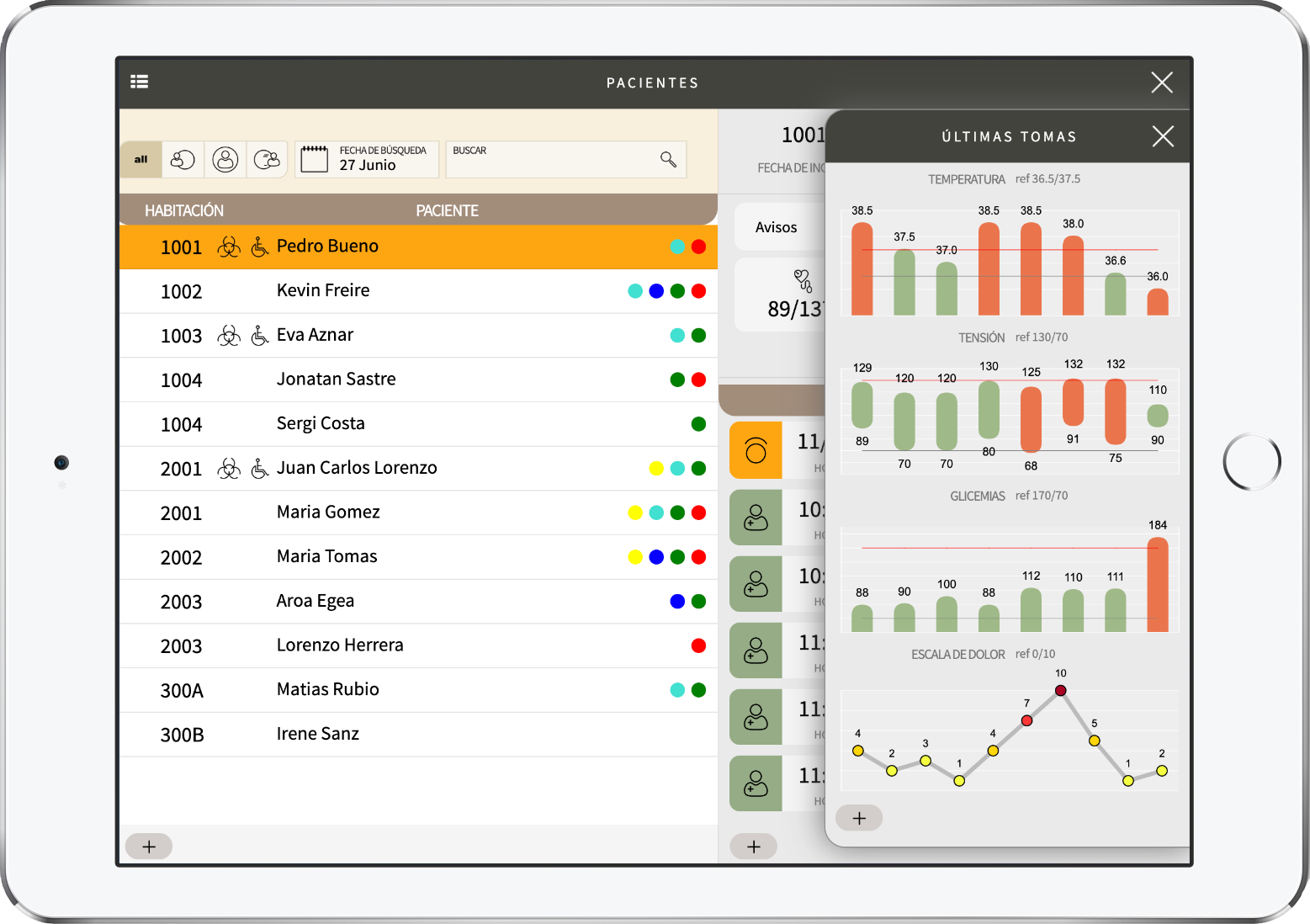Click the stethoscope vitals icon
This screenshot has width=1310, height=924.
coord(802,279)
